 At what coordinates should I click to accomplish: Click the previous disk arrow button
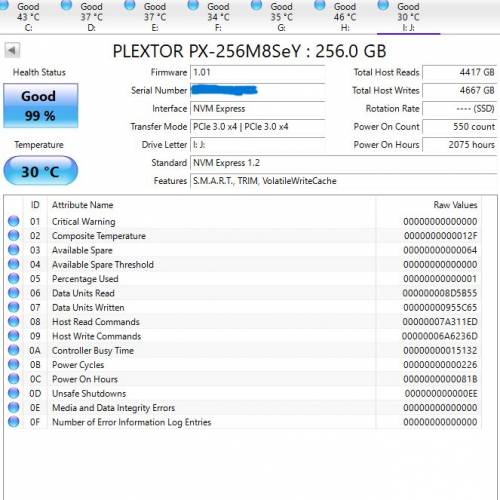click(12, 51)
